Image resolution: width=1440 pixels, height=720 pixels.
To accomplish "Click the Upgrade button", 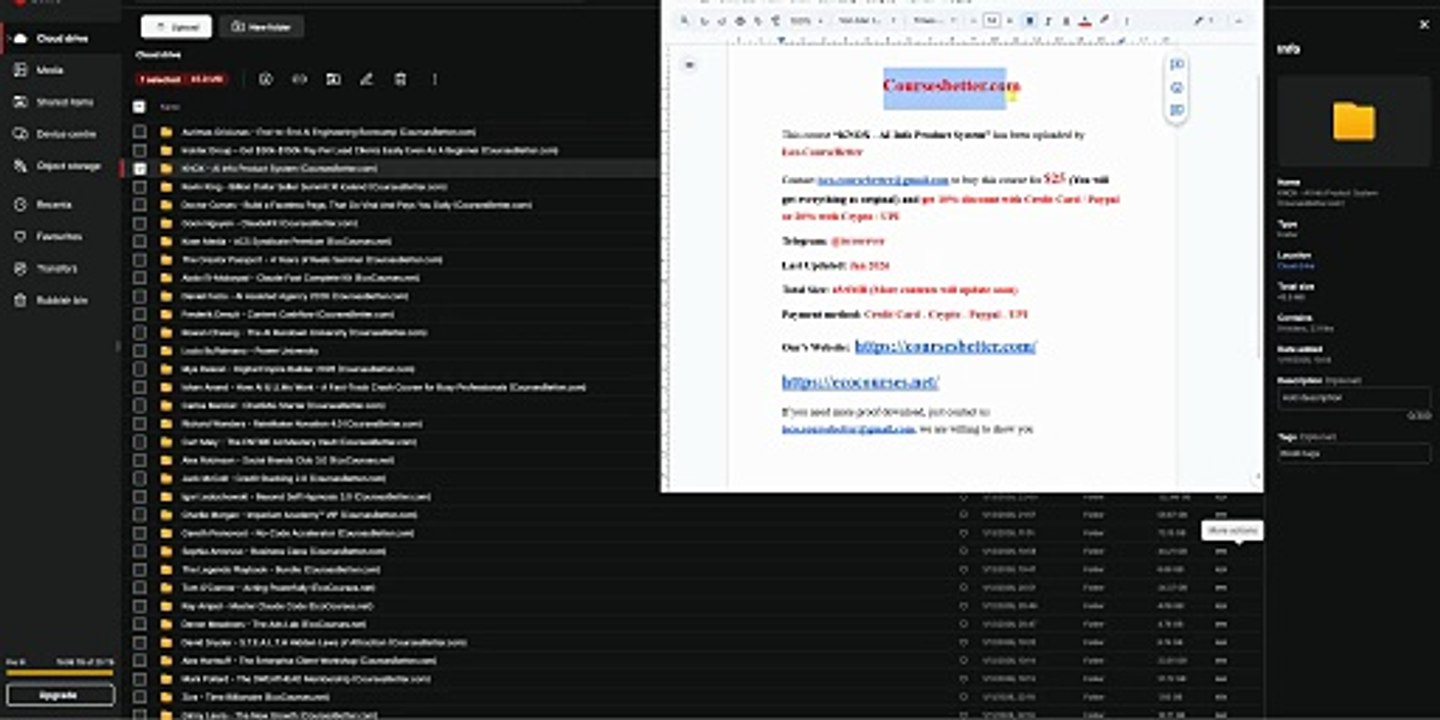I will [60, 695].
